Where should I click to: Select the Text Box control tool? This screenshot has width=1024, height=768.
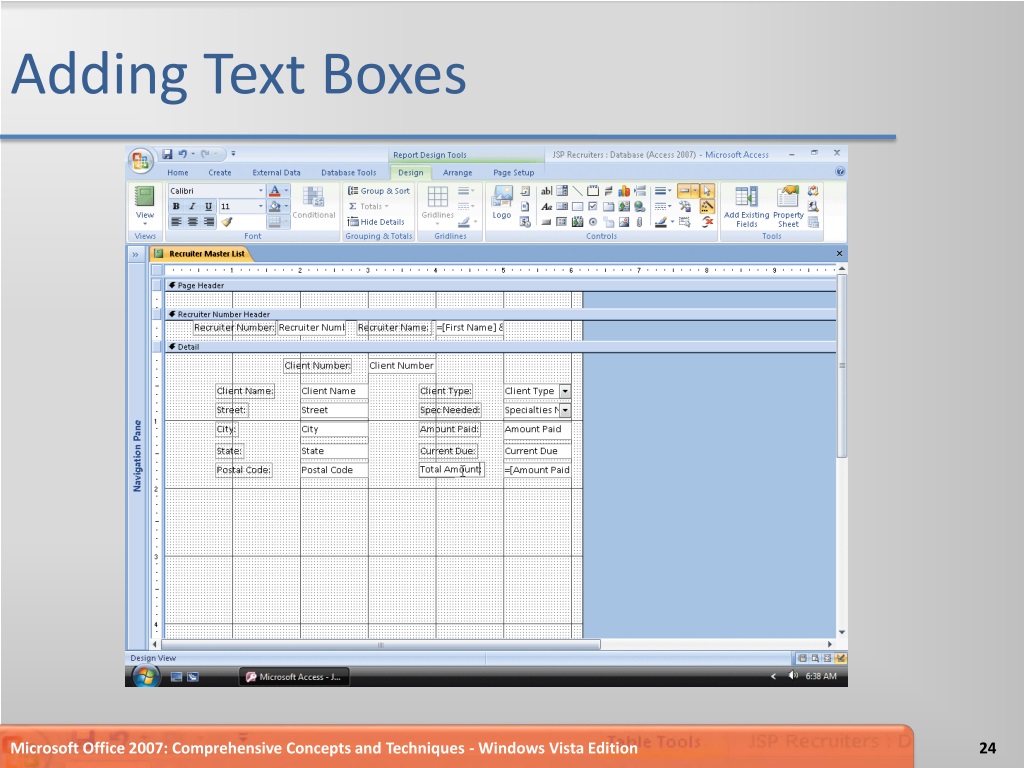point(546,191)
